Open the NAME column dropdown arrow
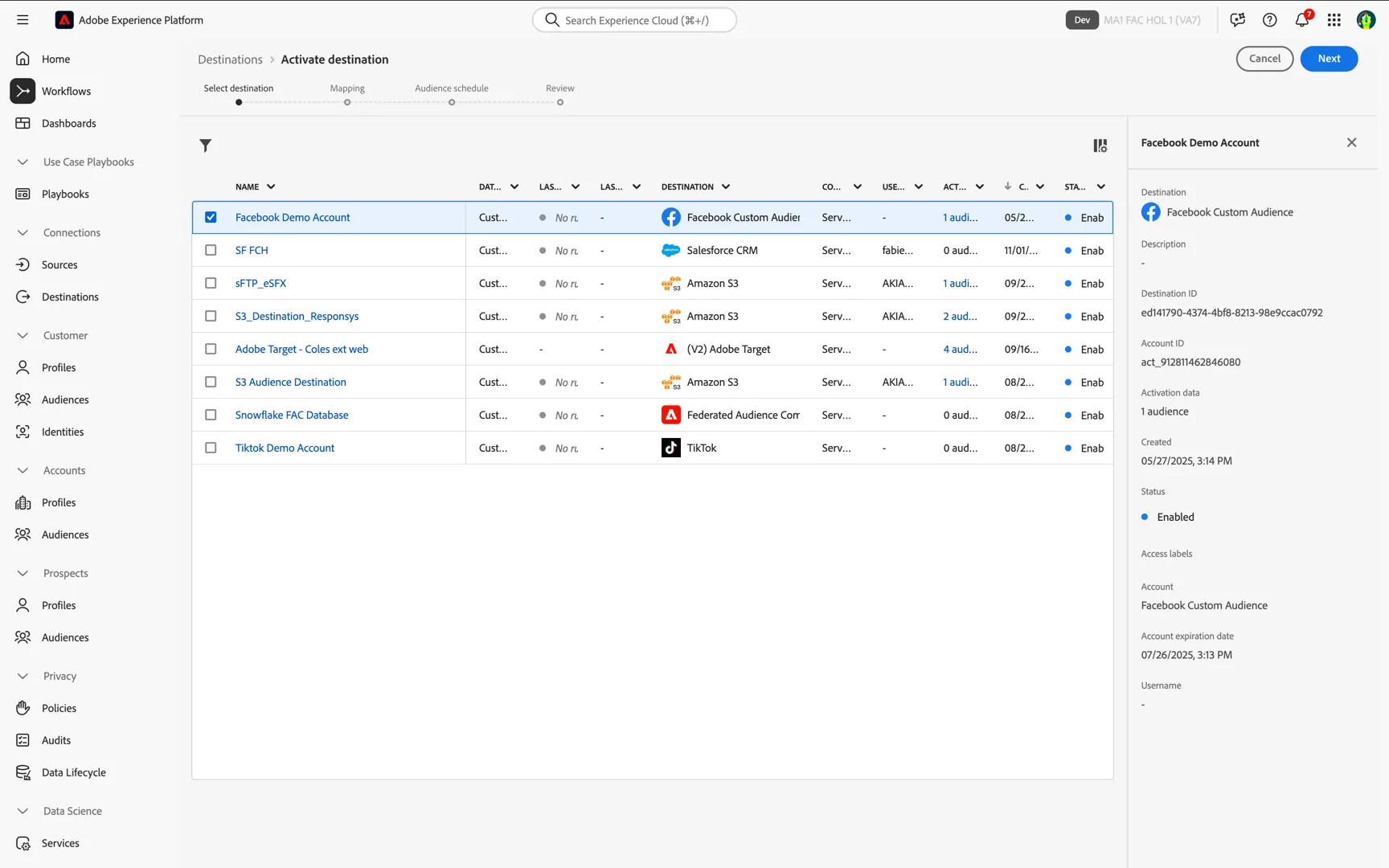Image resolution: width=1389 pixels, height=868 pixels. pyautogui.click(x=271, y=186)
